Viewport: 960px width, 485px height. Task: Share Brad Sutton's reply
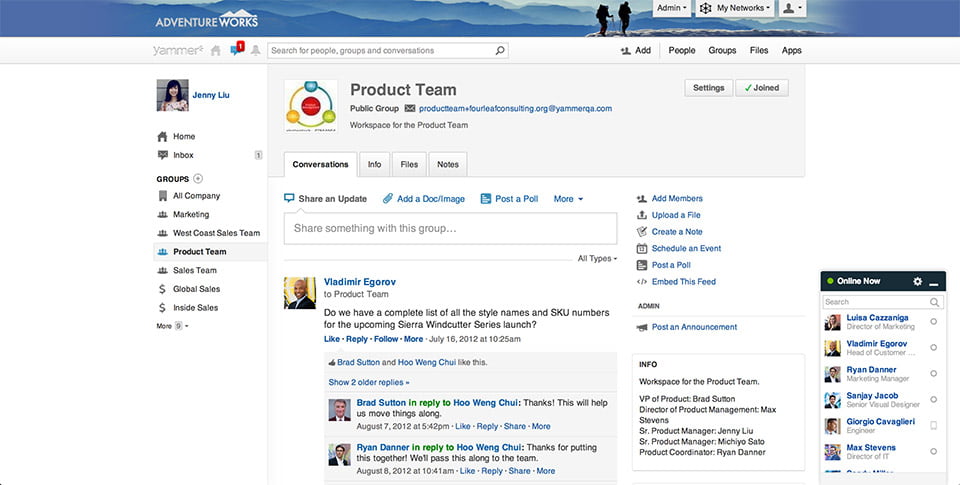click(514, 426)
